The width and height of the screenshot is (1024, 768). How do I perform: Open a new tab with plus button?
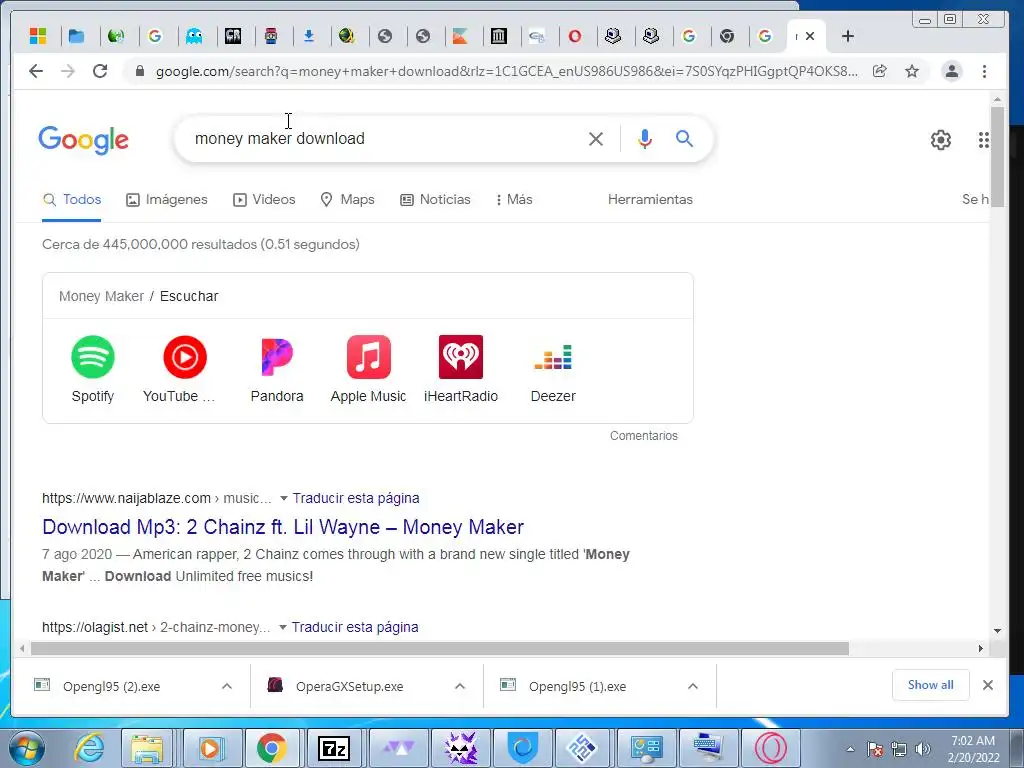click(848, 36)
